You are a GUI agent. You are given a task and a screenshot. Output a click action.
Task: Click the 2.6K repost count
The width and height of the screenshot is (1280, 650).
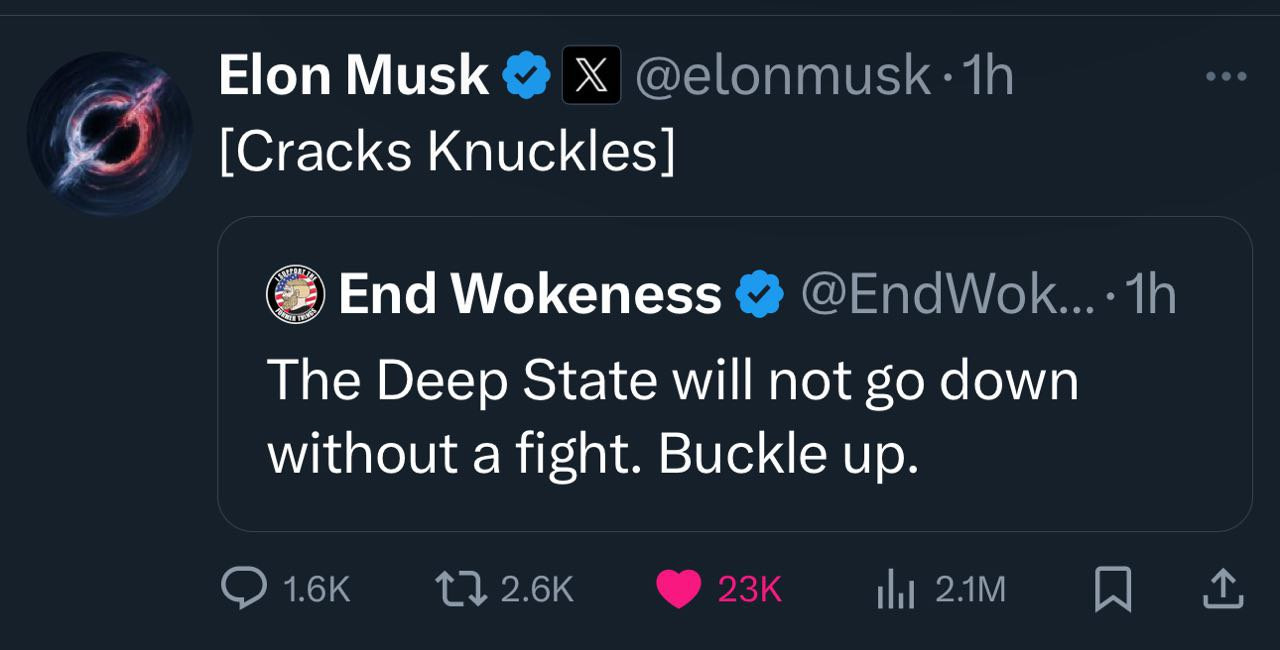[x=537, y=589]
